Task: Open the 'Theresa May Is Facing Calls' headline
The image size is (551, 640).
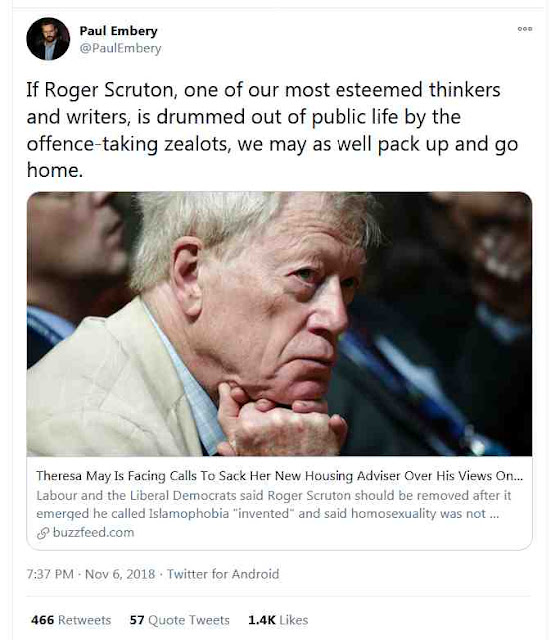Action: coord(279,476)
